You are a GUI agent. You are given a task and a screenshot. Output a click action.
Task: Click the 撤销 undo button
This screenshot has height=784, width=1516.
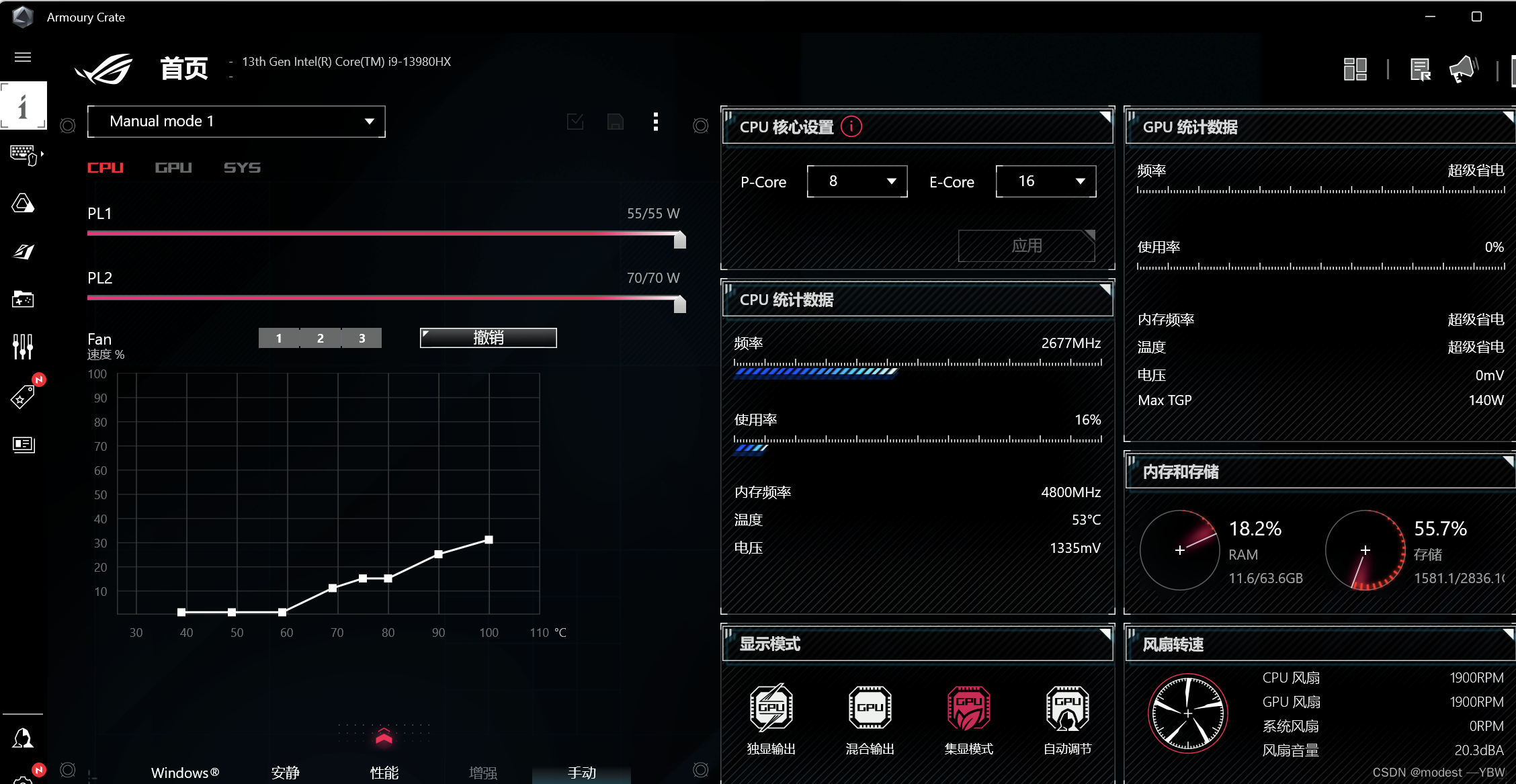click(488, 338)
